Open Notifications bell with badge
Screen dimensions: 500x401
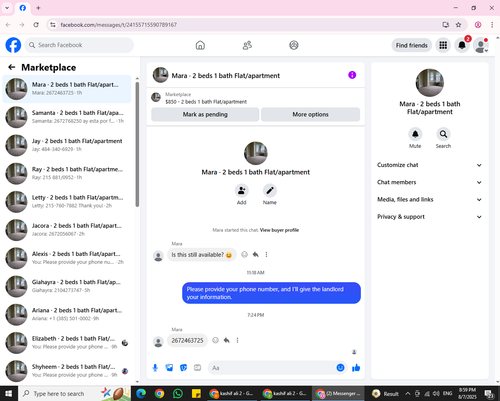[x=462, y=45]
